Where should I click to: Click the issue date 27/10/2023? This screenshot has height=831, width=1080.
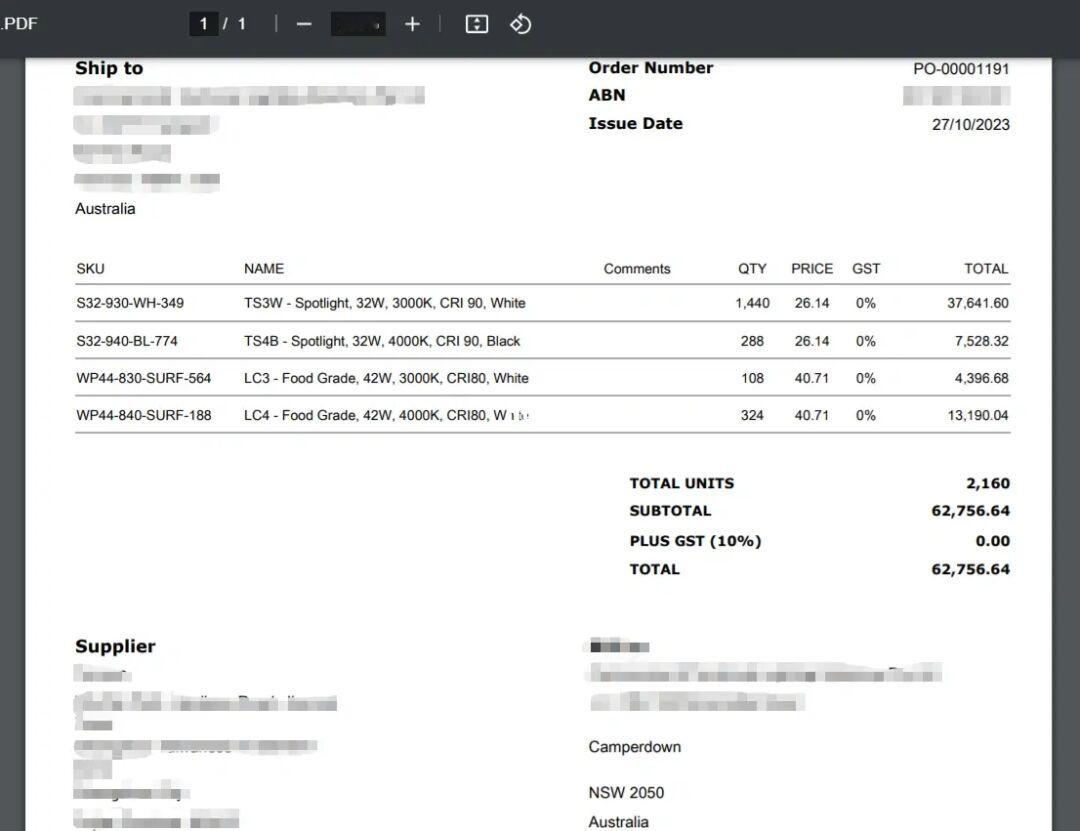point(970,125)
